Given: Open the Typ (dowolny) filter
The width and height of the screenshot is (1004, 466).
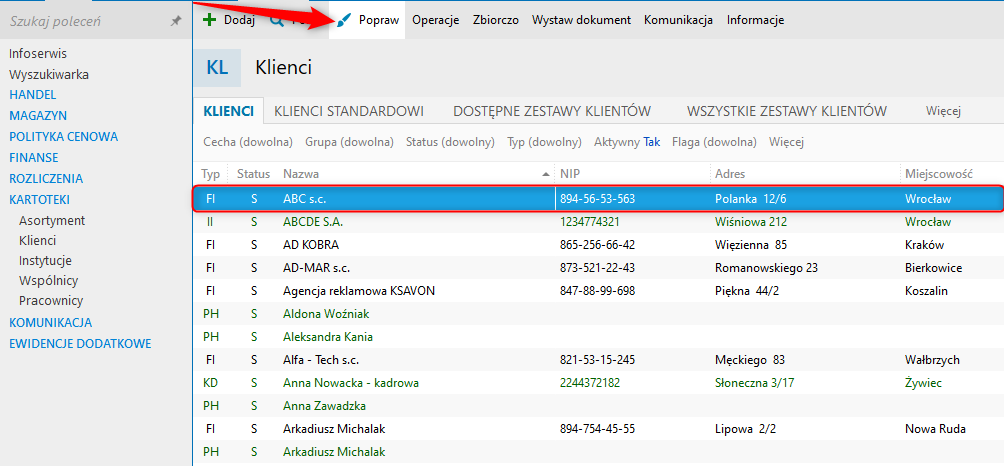Looking at the screenshot, I should (544, 142).
